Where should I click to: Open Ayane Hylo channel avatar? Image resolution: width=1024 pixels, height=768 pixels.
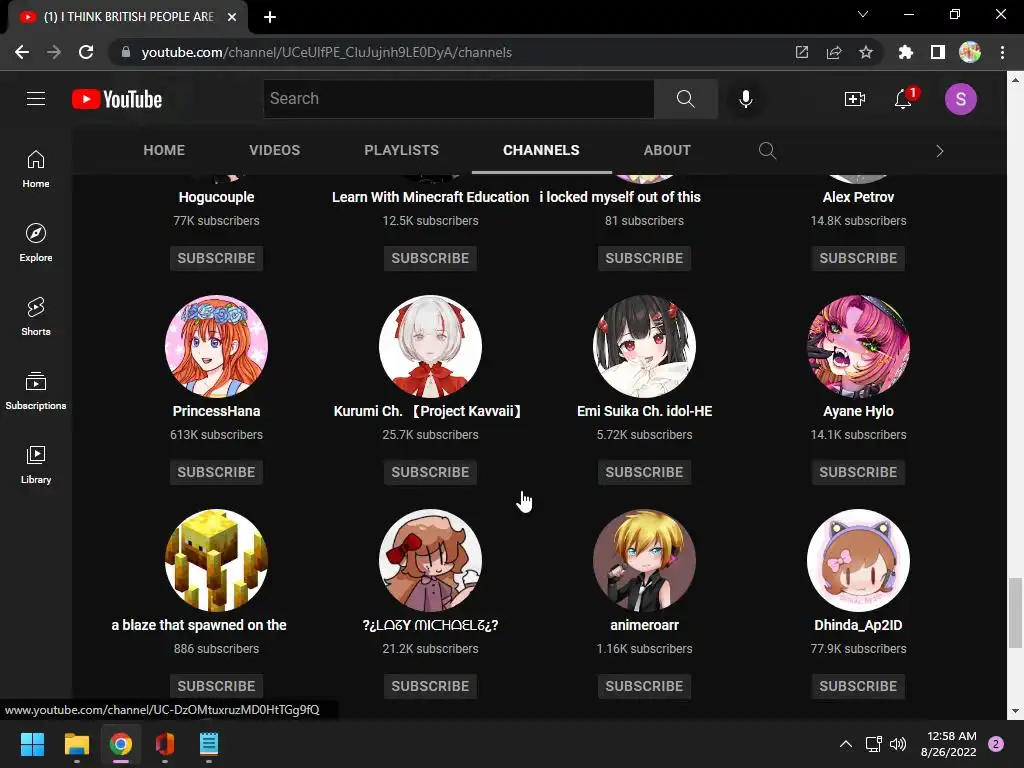tap(858, 346)
